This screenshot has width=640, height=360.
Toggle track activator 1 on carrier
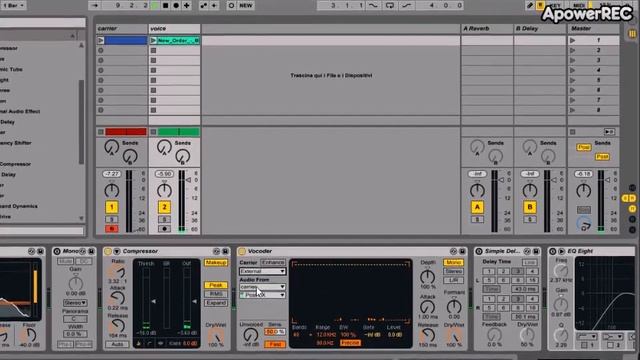click(x=111, y=207)
